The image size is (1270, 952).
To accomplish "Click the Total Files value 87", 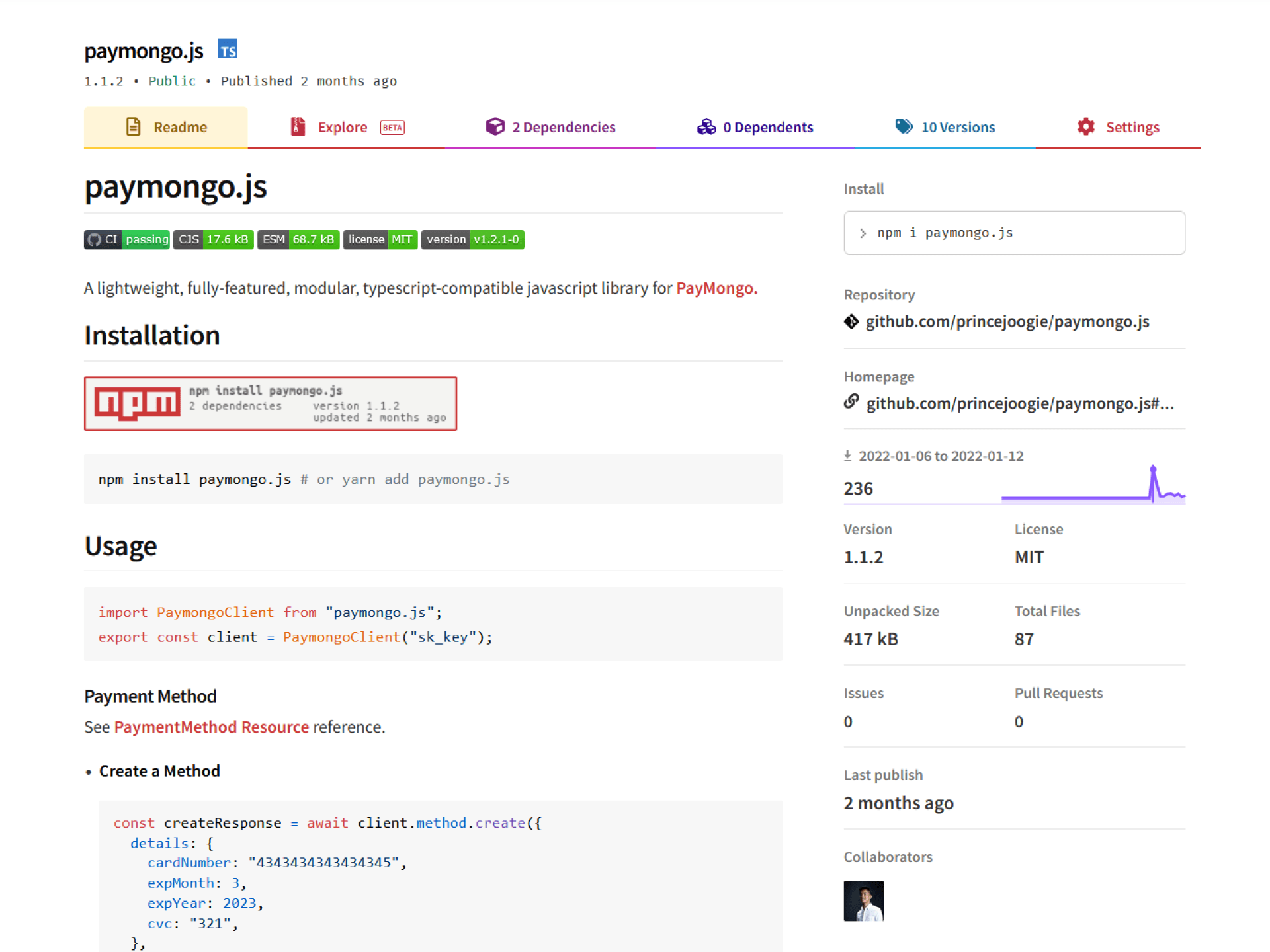I will point(1024,639).
